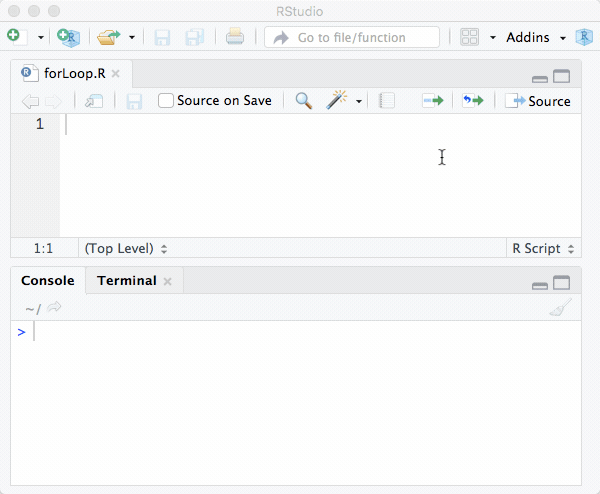The width and height of the screenshot is (600, 494).
Task: View the current working directory arrow icon
Action: point(54,307)
